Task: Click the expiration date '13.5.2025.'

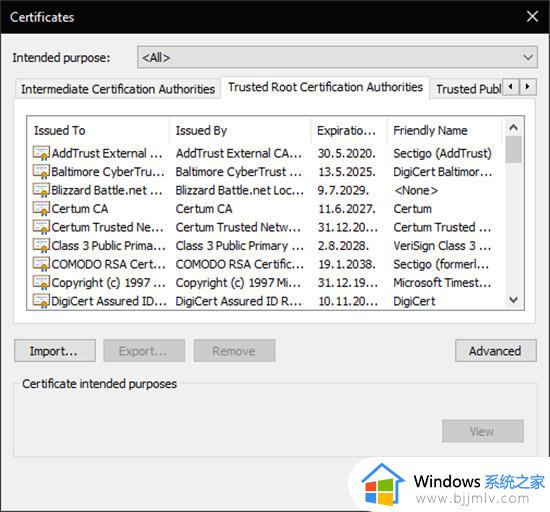Action: (347, 172)
